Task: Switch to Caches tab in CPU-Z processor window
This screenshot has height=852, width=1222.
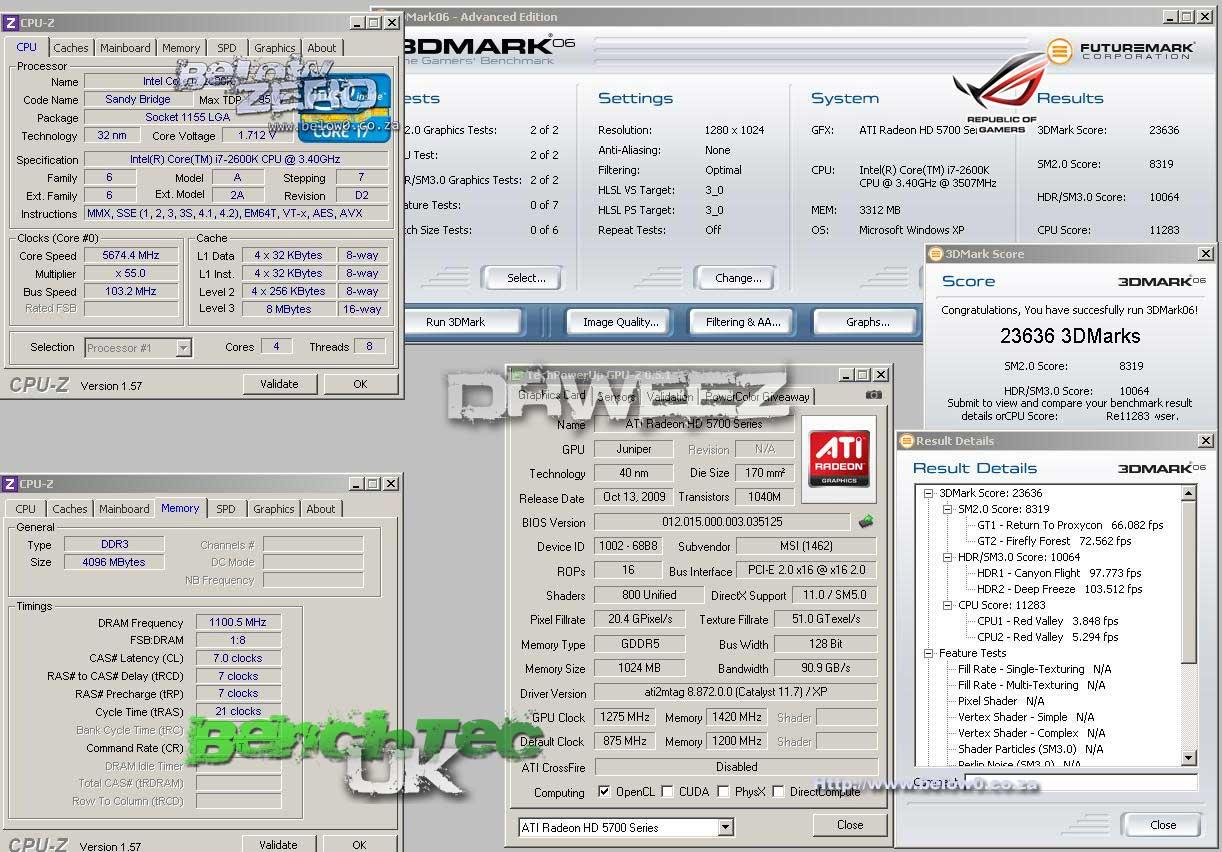Action: tap(71, 48)
